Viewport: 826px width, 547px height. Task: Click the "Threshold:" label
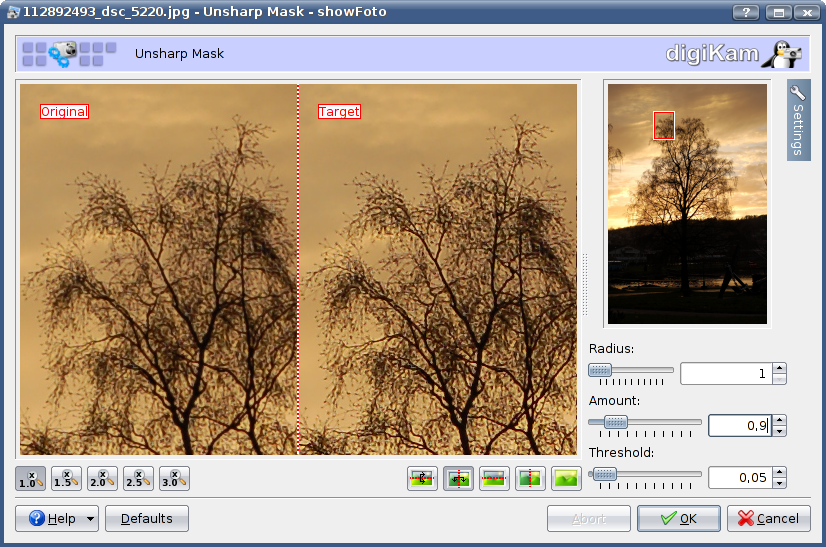(x=622, y=453)
